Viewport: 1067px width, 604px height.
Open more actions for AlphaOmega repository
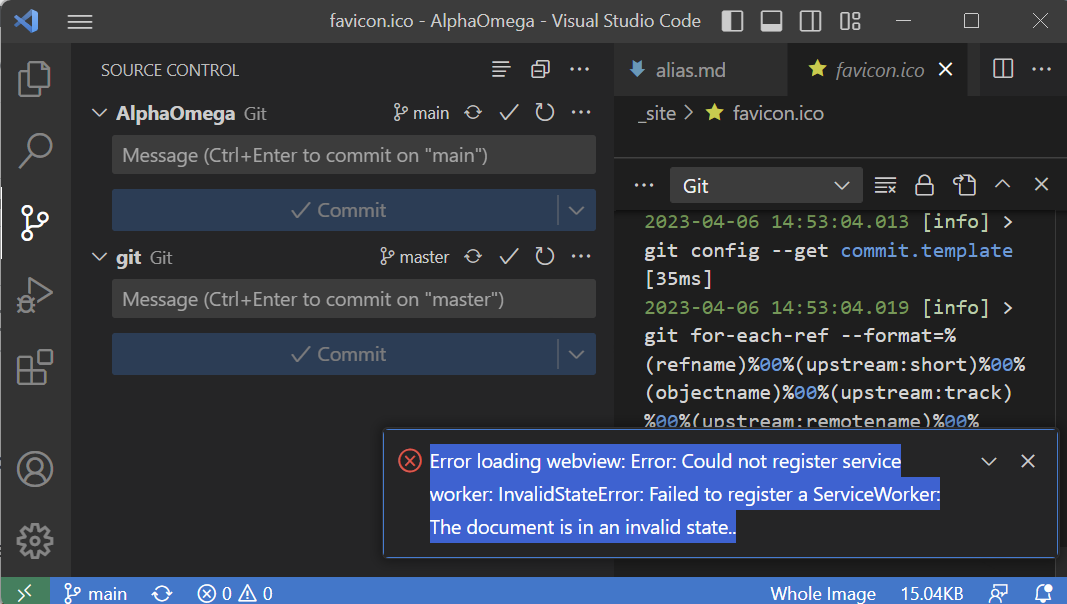[581, 113]
